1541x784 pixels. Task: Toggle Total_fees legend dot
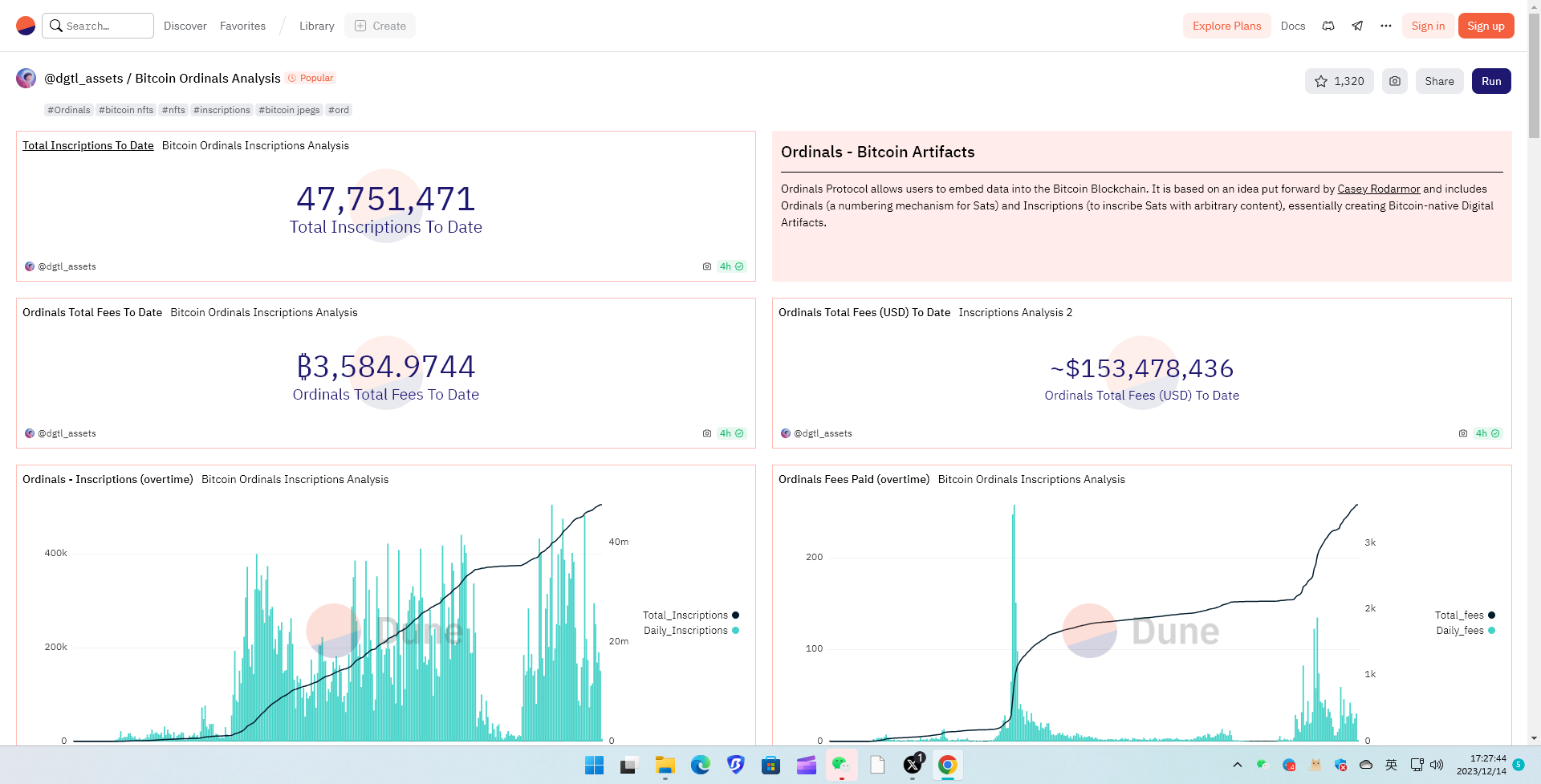coord(1492,615)
